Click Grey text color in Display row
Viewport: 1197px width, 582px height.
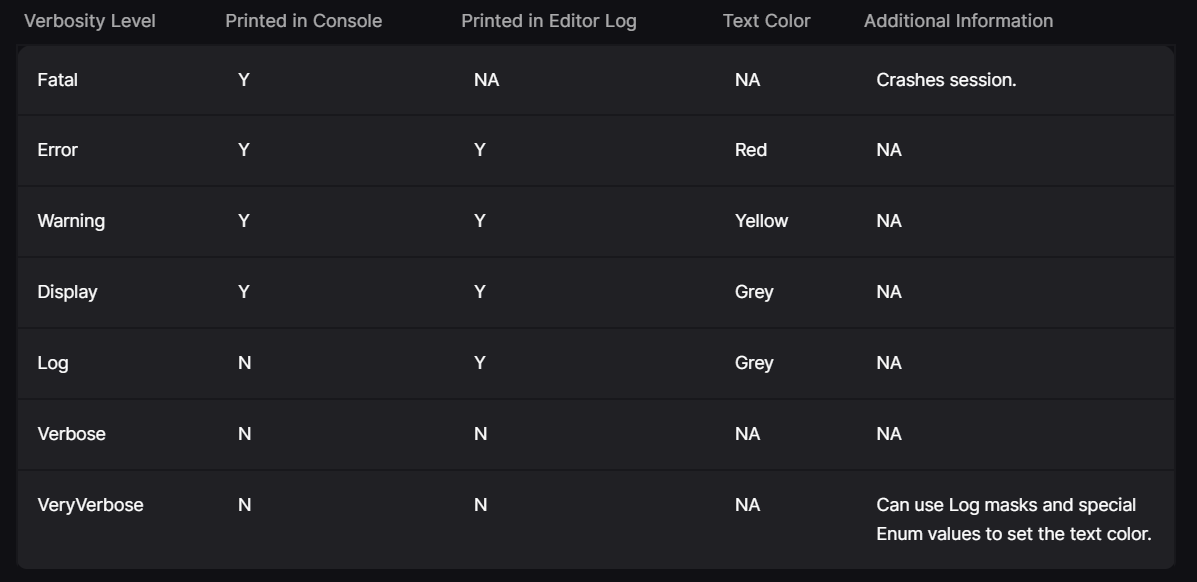tap(753, 292)
